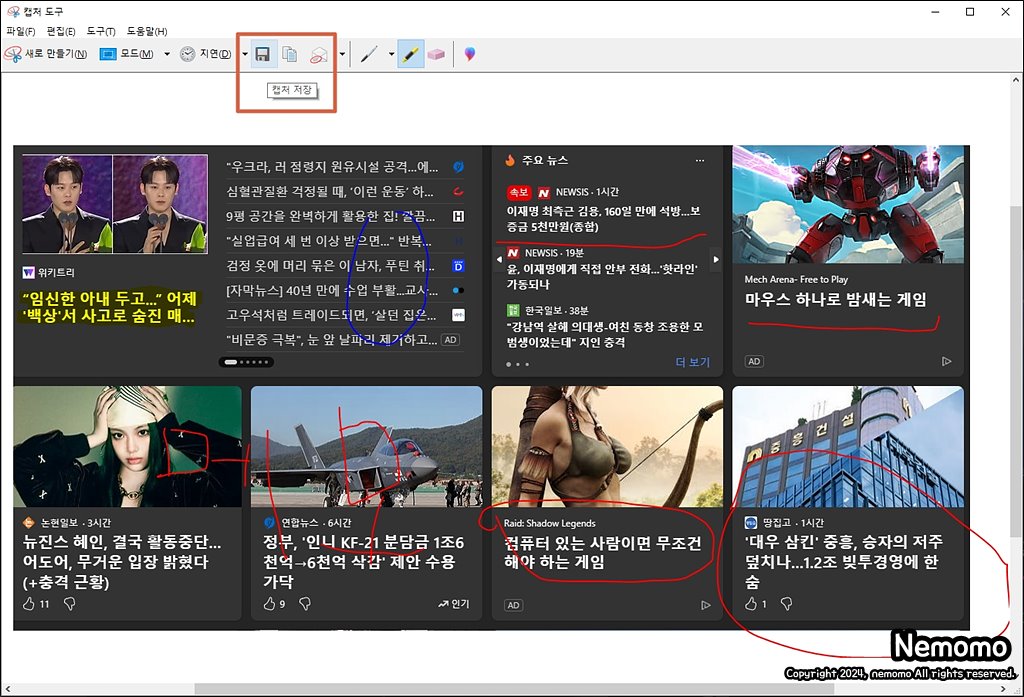Screen dimensions: 1024x697
Task: Click the headline '이재명 최측근 김용, 160일 만에 석방'
Action: tap(603, 219)
